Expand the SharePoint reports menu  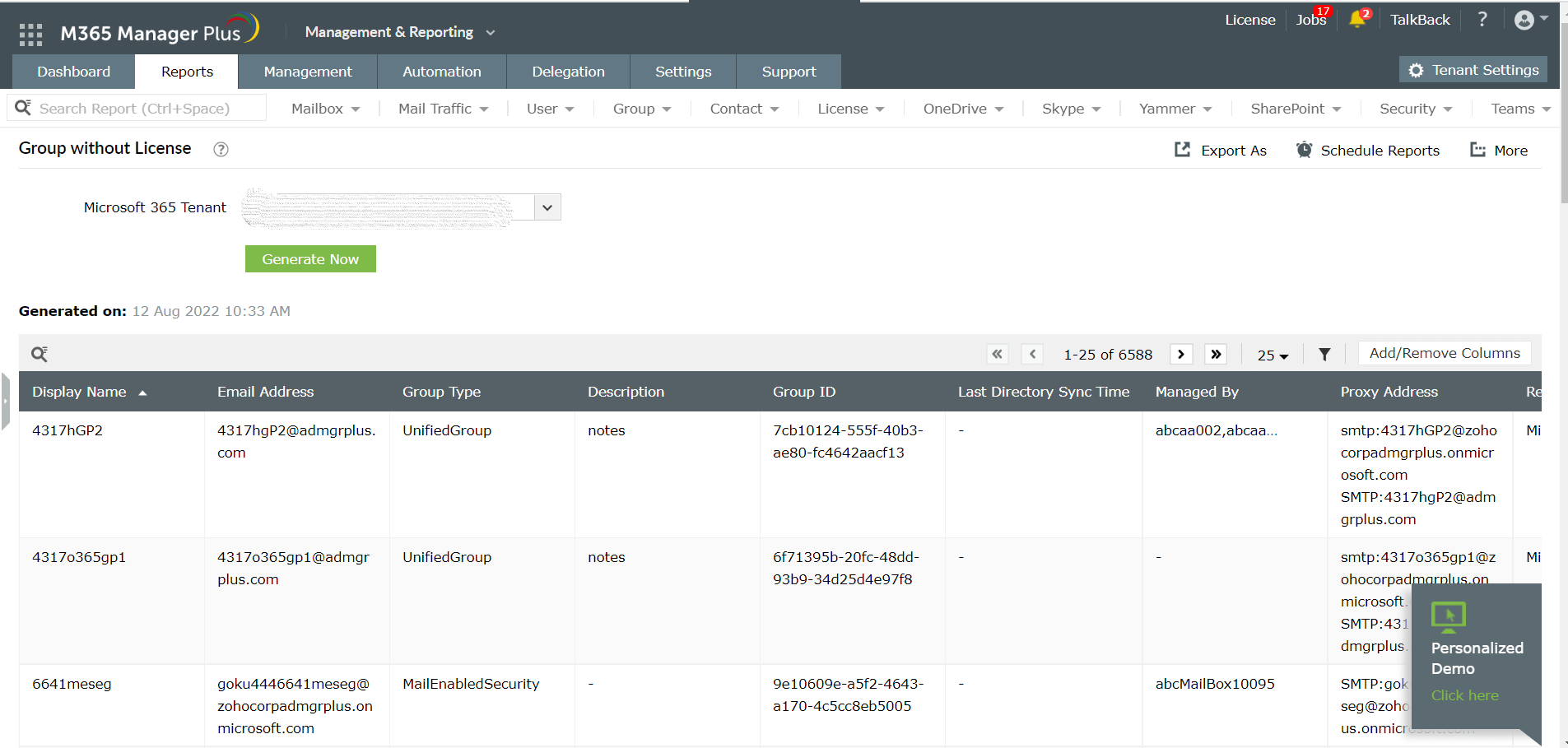pos(1296,109)
